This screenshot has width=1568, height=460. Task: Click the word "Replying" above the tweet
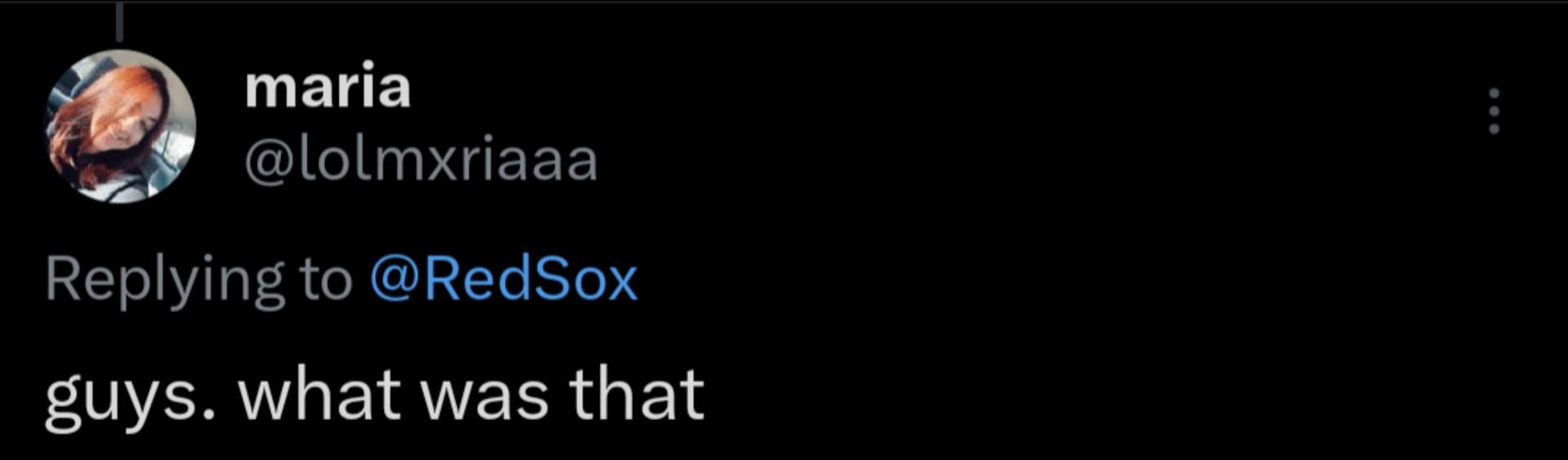click(x=164, y=280)
